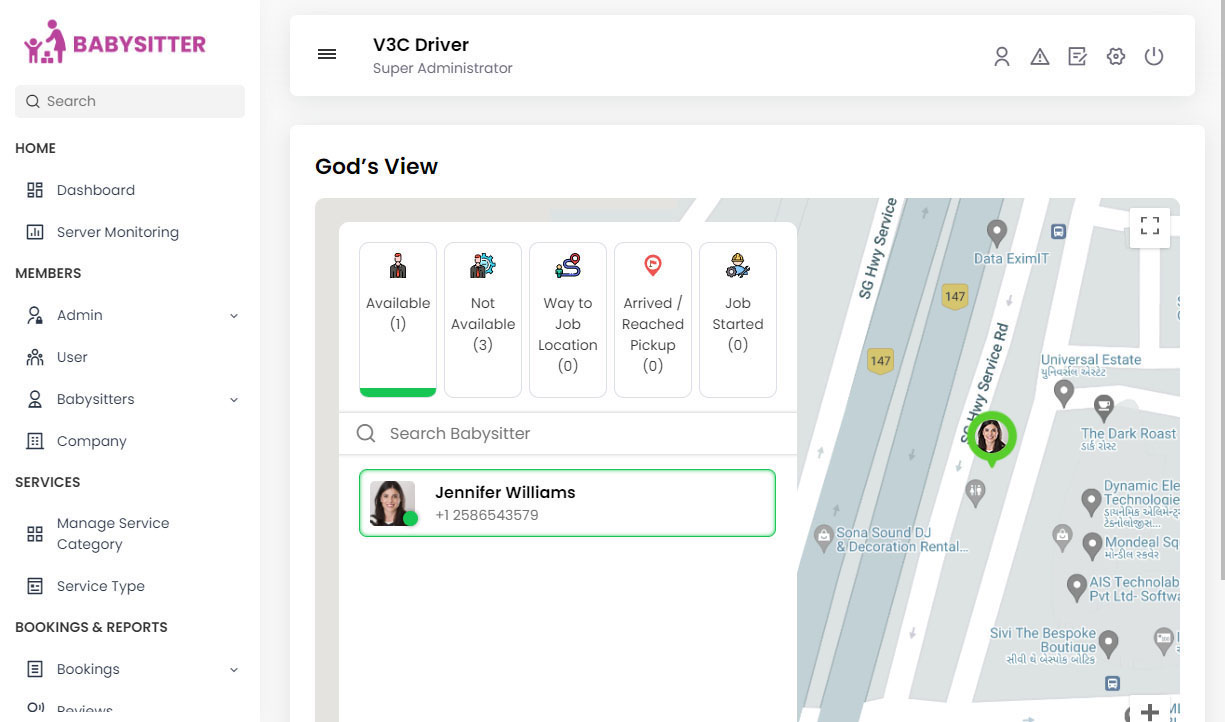
Task: Click the warning alert triangle icon
Action: click(x=1040, y=57)
